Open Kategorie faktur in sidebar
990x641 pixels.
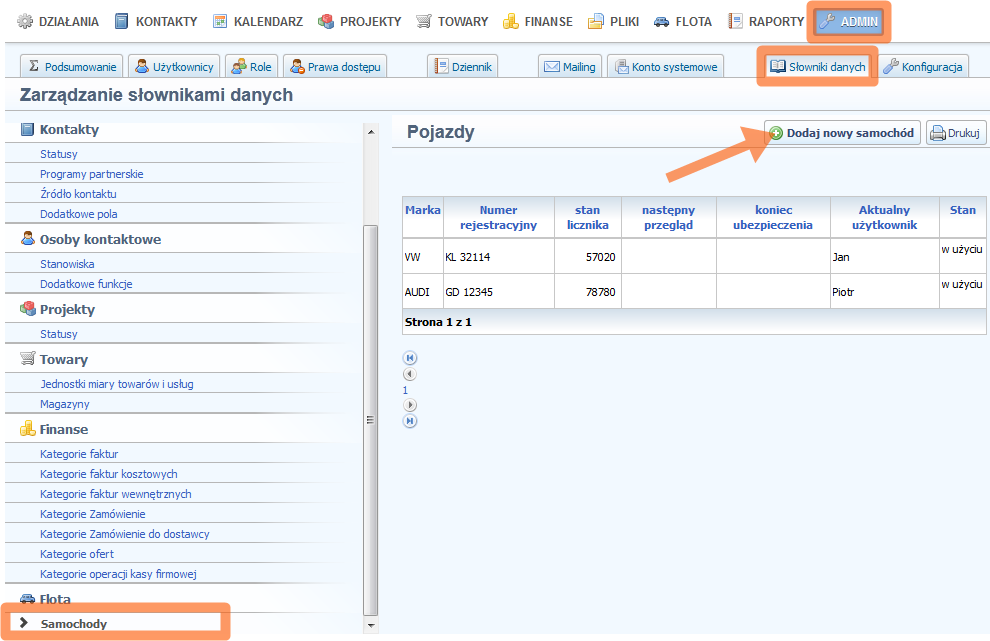(79, 454)
